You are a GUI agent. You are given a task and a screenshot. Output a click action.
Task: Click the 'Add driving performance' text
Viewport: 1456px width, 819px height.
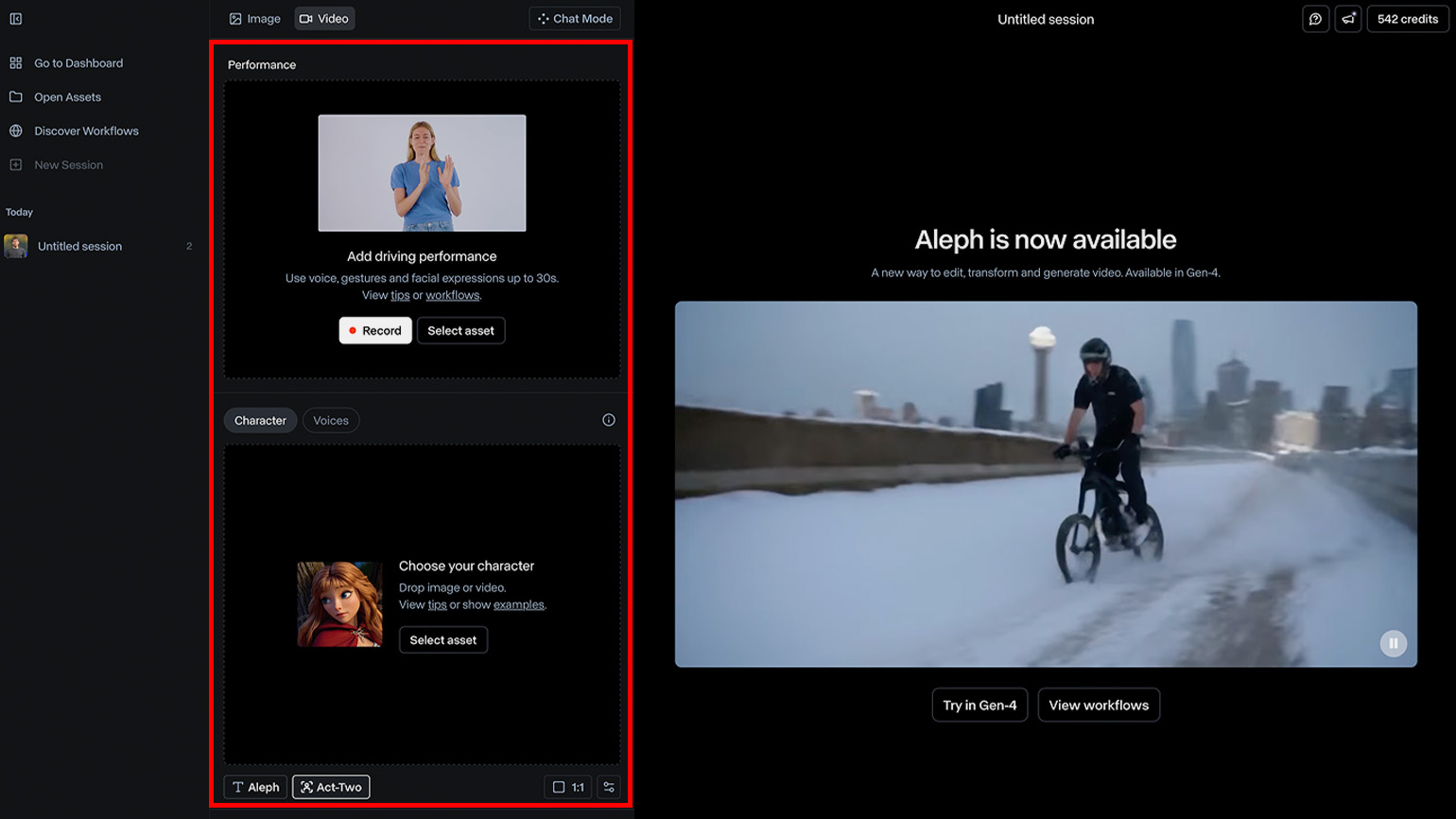(422, 257)
